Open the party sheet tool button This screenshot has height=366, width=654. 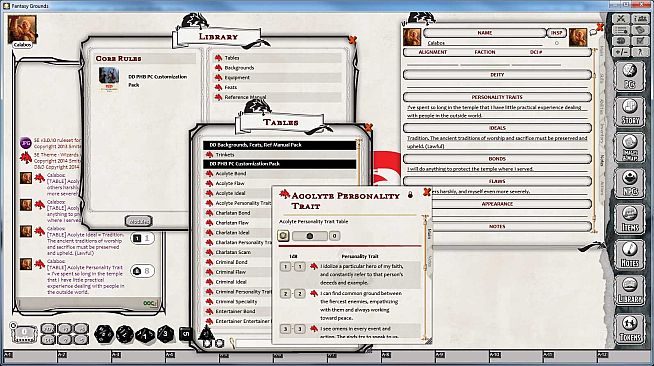640,19
